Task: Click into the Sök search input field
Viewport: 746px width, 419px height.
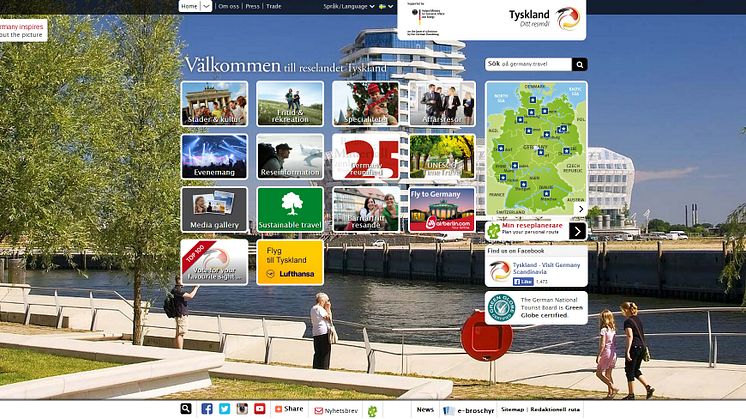Action: click(528, 64)
